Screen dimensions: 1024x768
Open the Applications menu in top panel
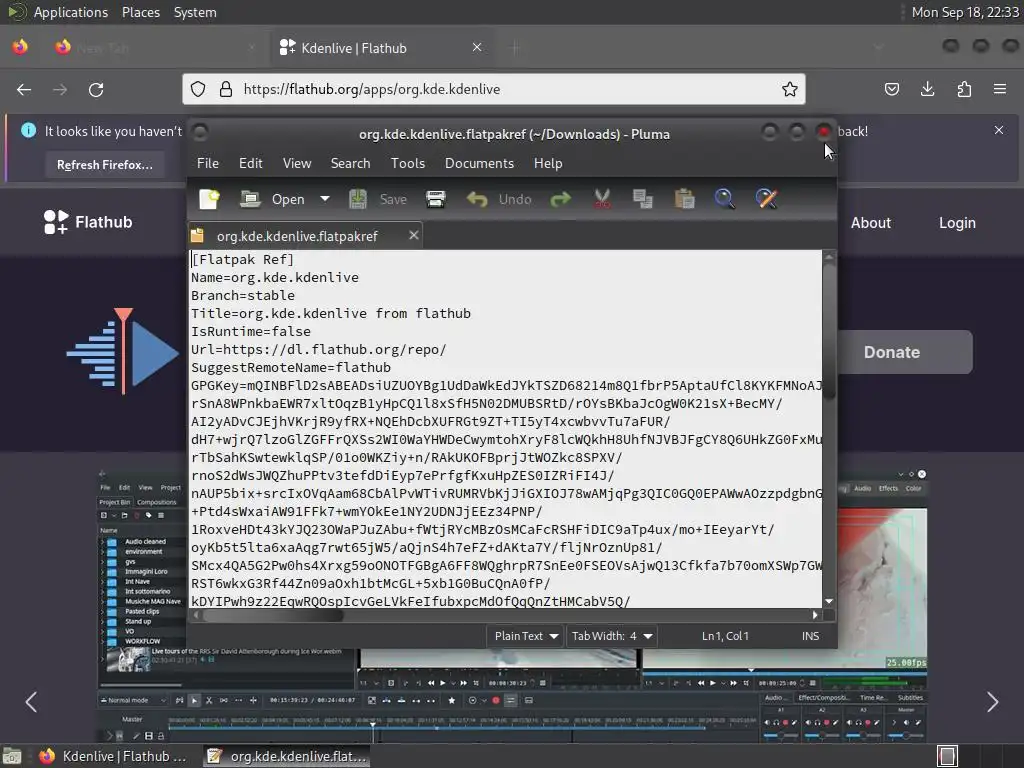(x=71, y=12)
